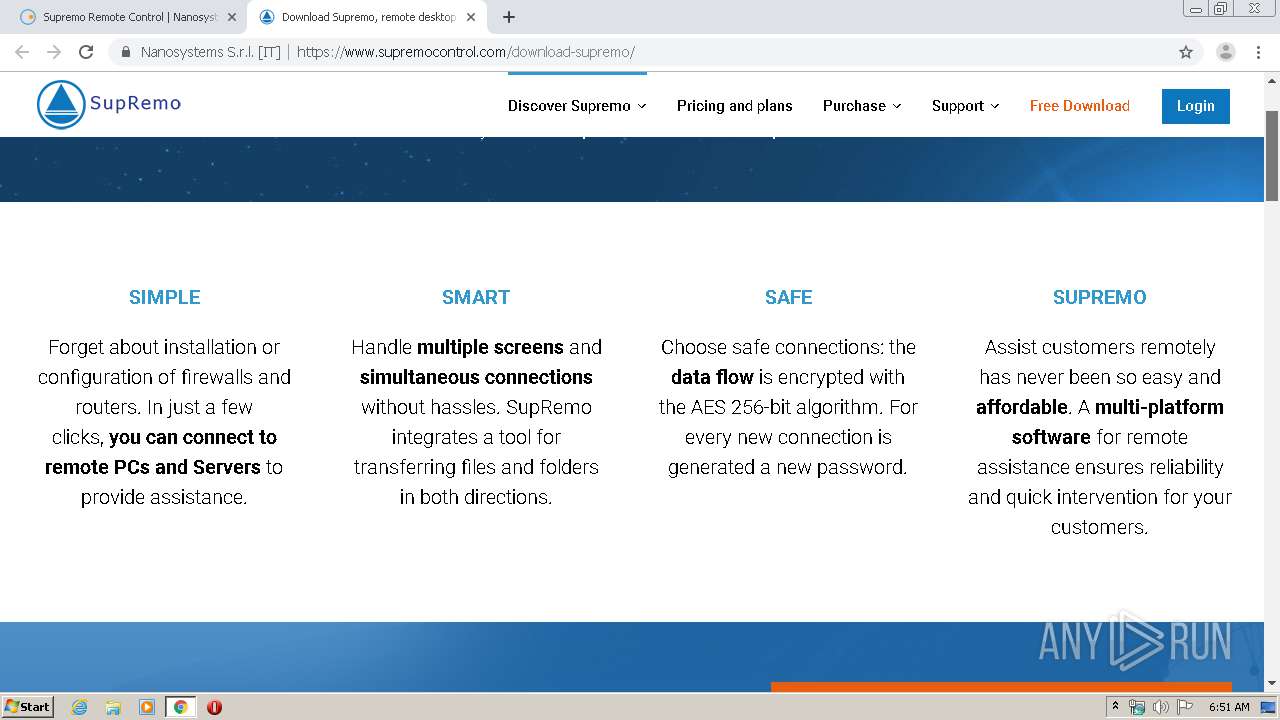
Task: Show hidden system tray icons arrow
Action: coord(1115,707)
